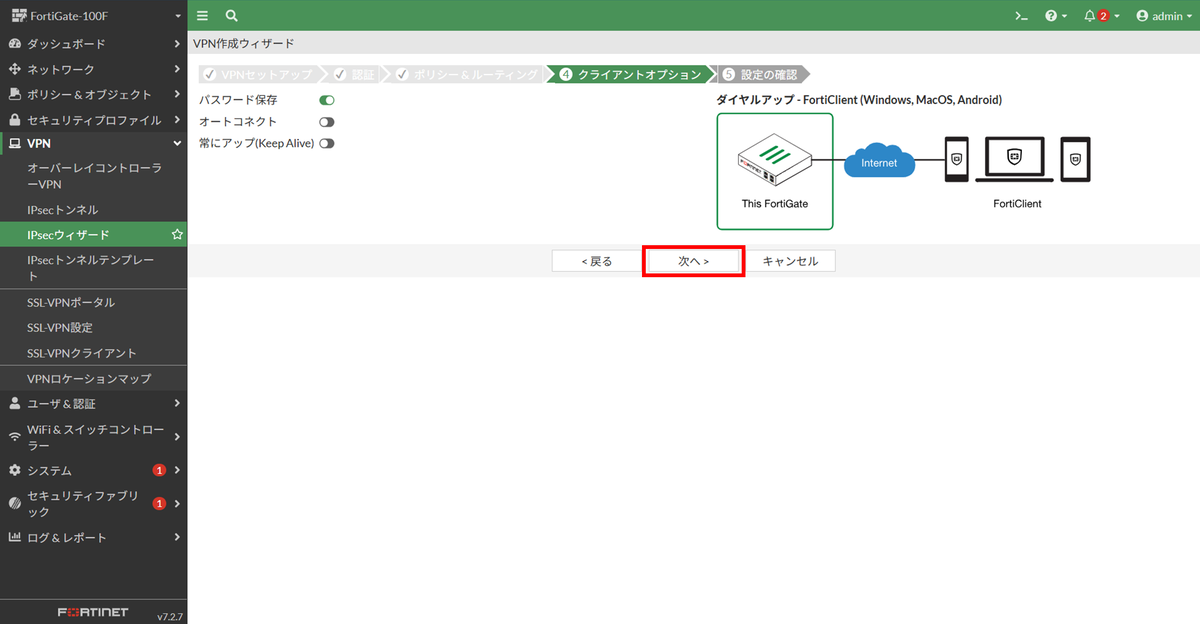Expand the ポリシー＆オブジェクト menu chevron
Screen dimensions: 1200x624
tap(176, 94)
